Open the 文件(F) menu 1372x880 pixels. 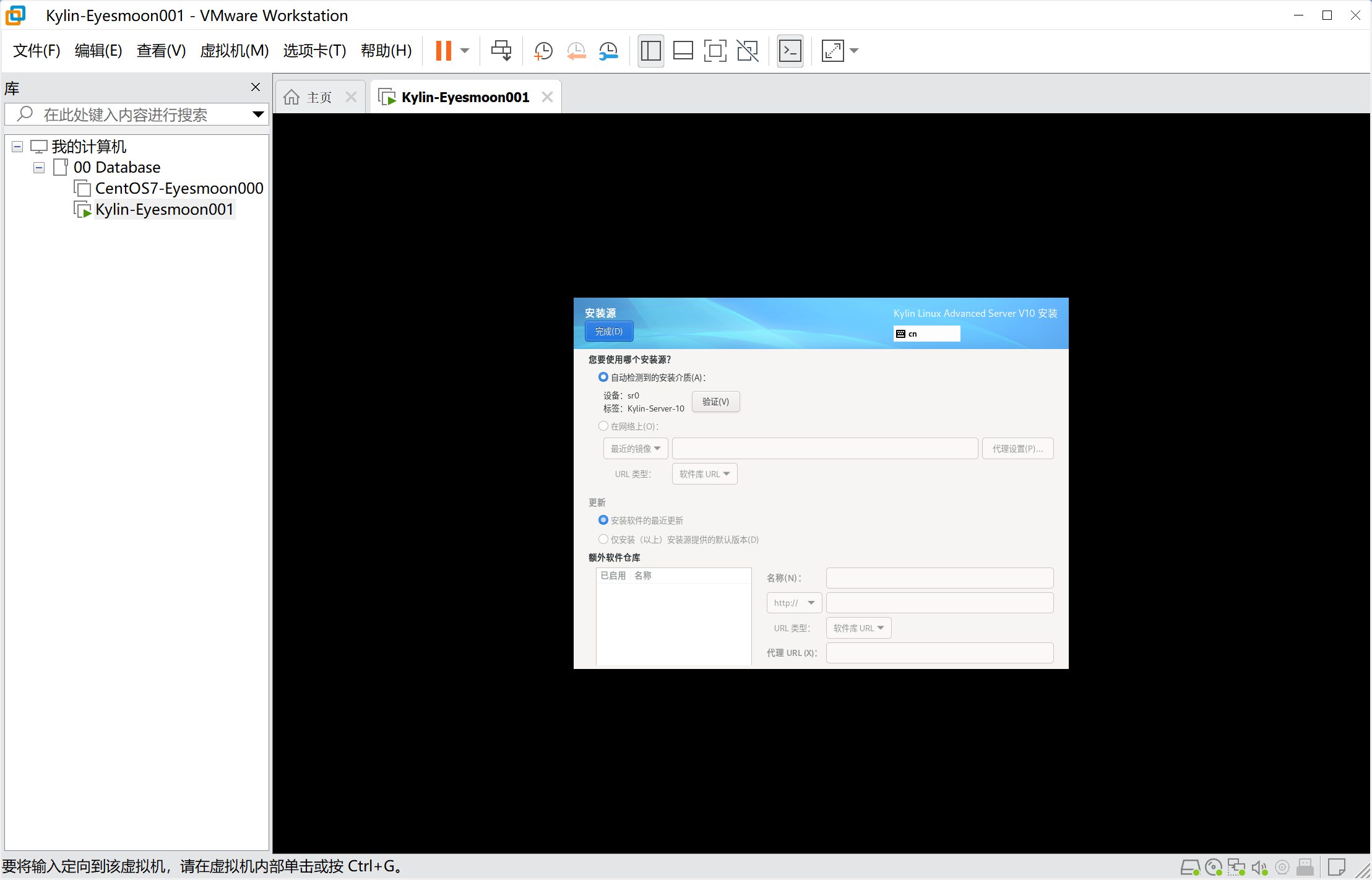point(37,51)
